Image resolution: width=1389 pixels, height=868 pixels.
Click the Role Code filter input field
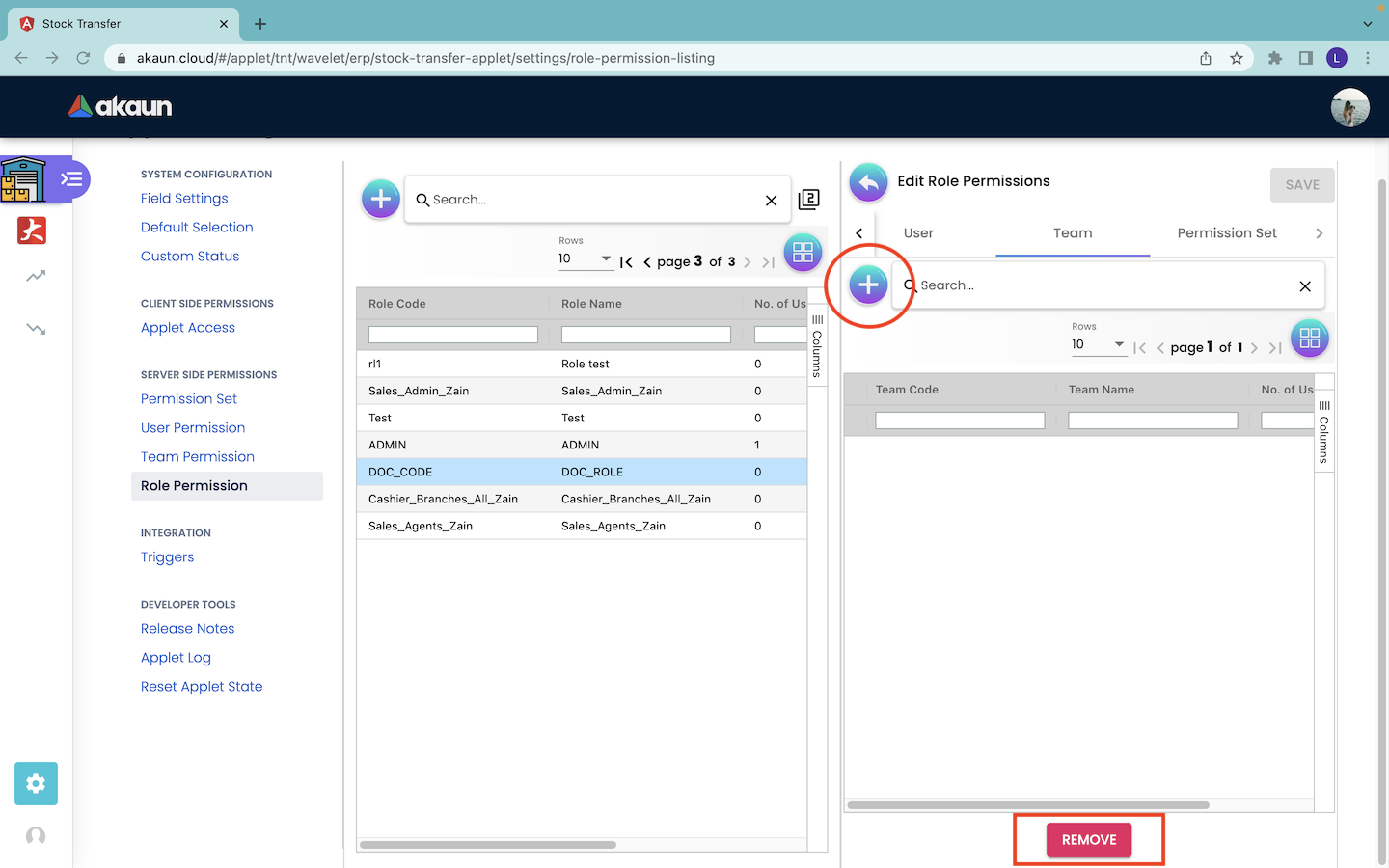point(452,335)
